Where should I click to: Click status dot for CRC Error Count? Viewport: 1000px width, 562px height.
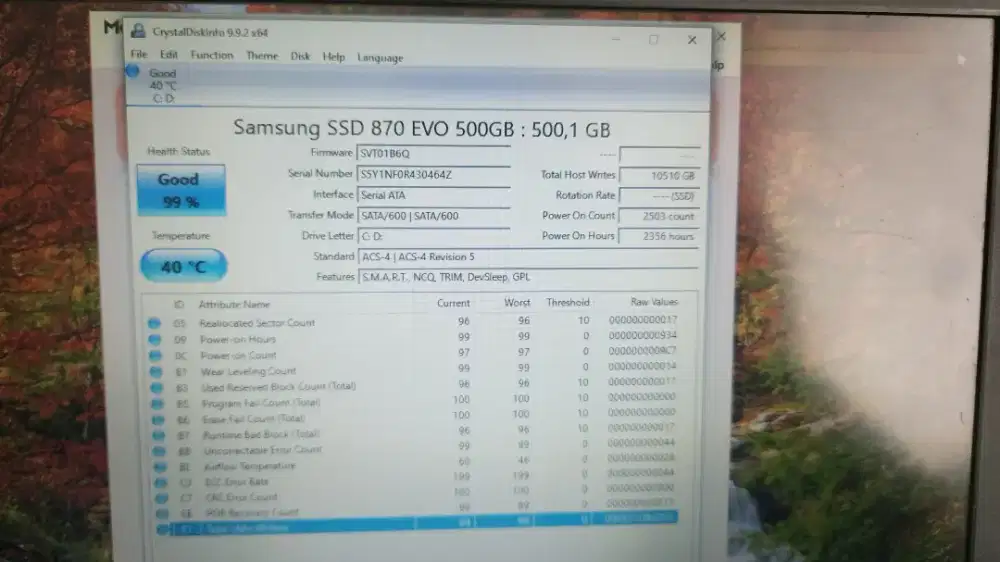[161, 498]
